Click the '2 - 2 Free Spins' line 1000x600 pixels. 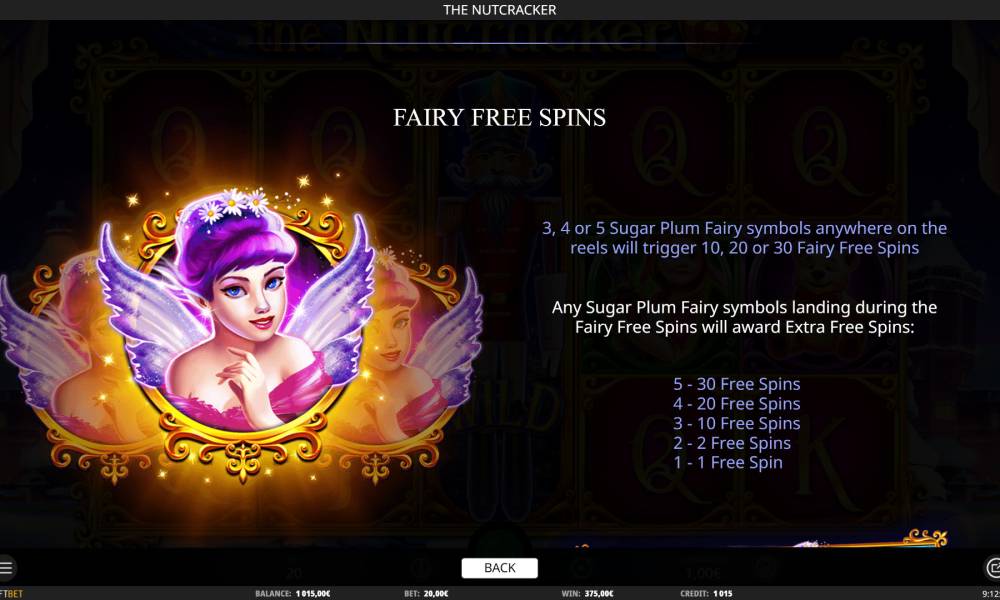point(732,443)
